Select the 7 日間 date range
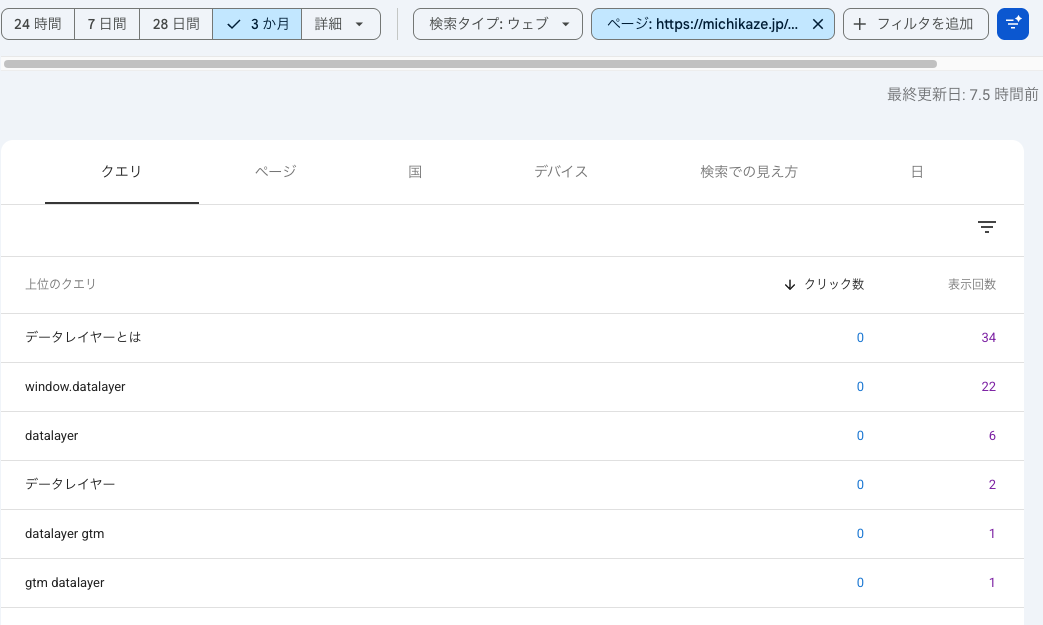This screenshot has width=1043, height=625. coord(107,24)
